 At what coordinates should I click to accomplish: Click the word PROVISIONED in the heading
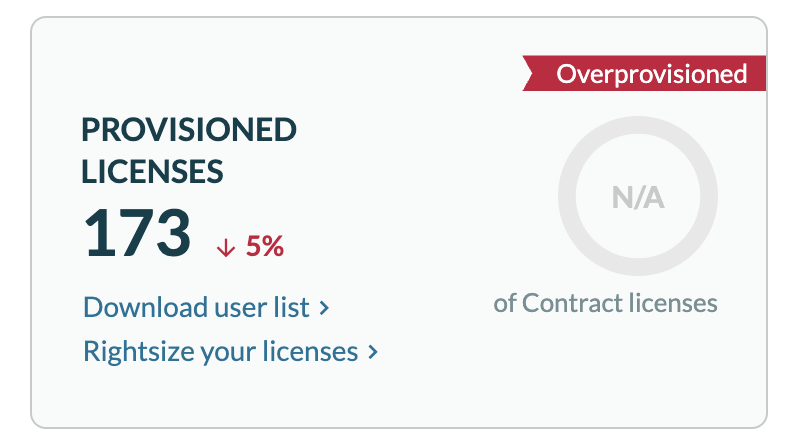(189, 130)
